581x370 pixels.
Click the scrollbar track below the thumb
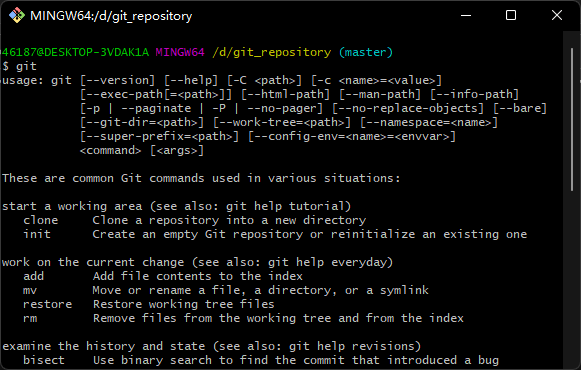[572, 278]
